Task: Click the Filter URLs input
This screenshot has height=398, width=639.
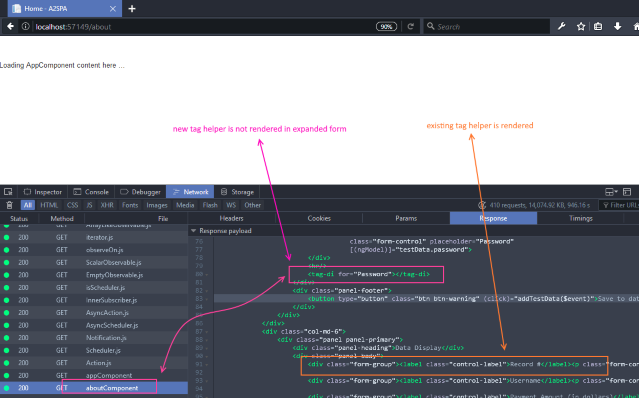Action: click(619, 205)
